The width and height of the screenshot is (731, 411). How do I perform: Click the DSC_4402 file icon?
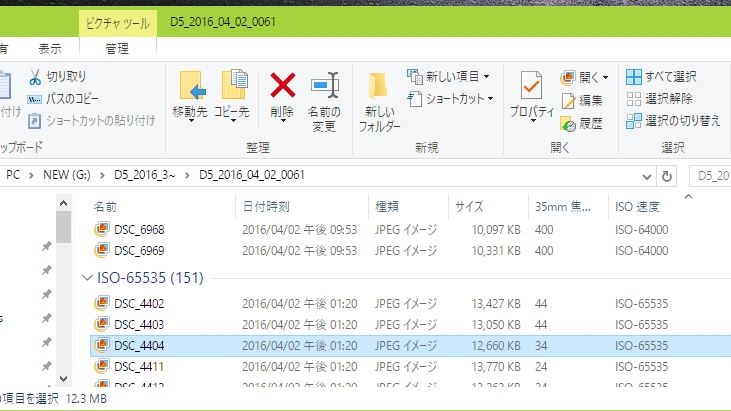(102, 303)
